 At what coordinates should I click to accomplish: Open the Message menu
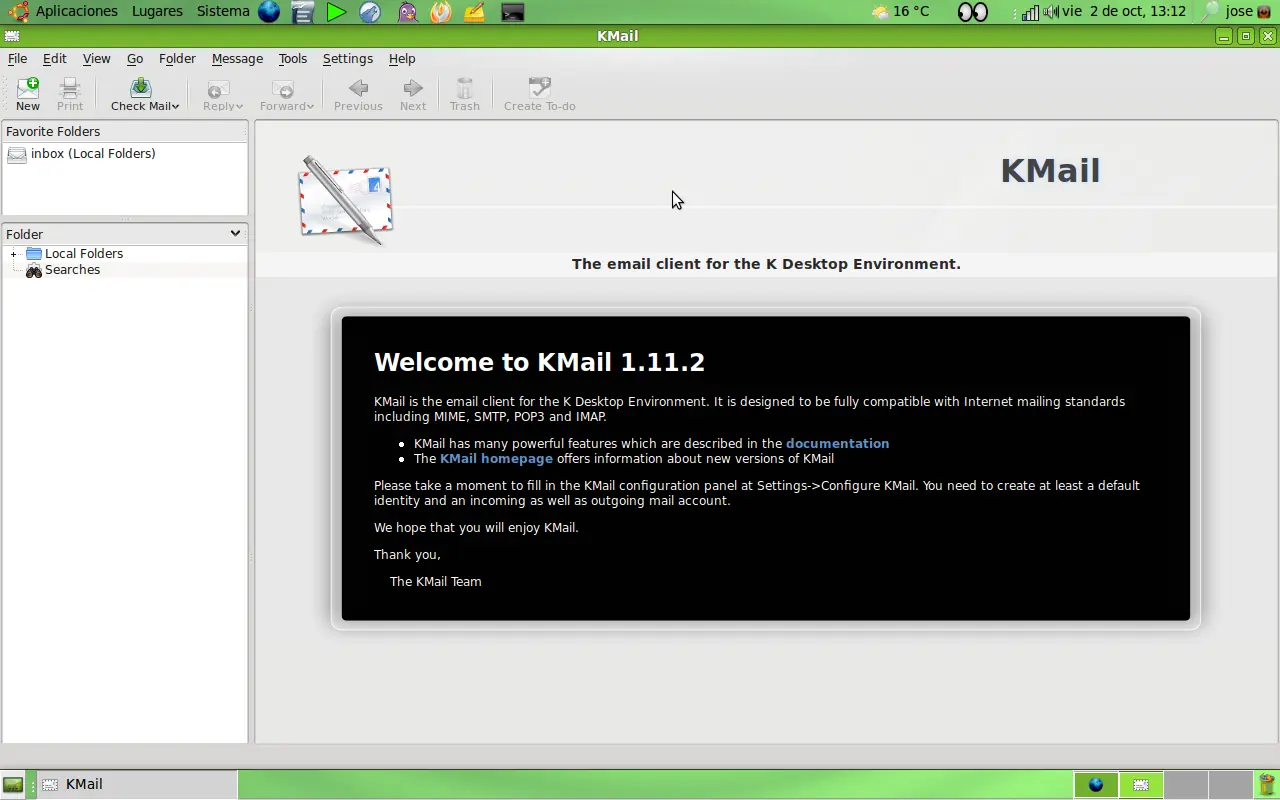237,59
